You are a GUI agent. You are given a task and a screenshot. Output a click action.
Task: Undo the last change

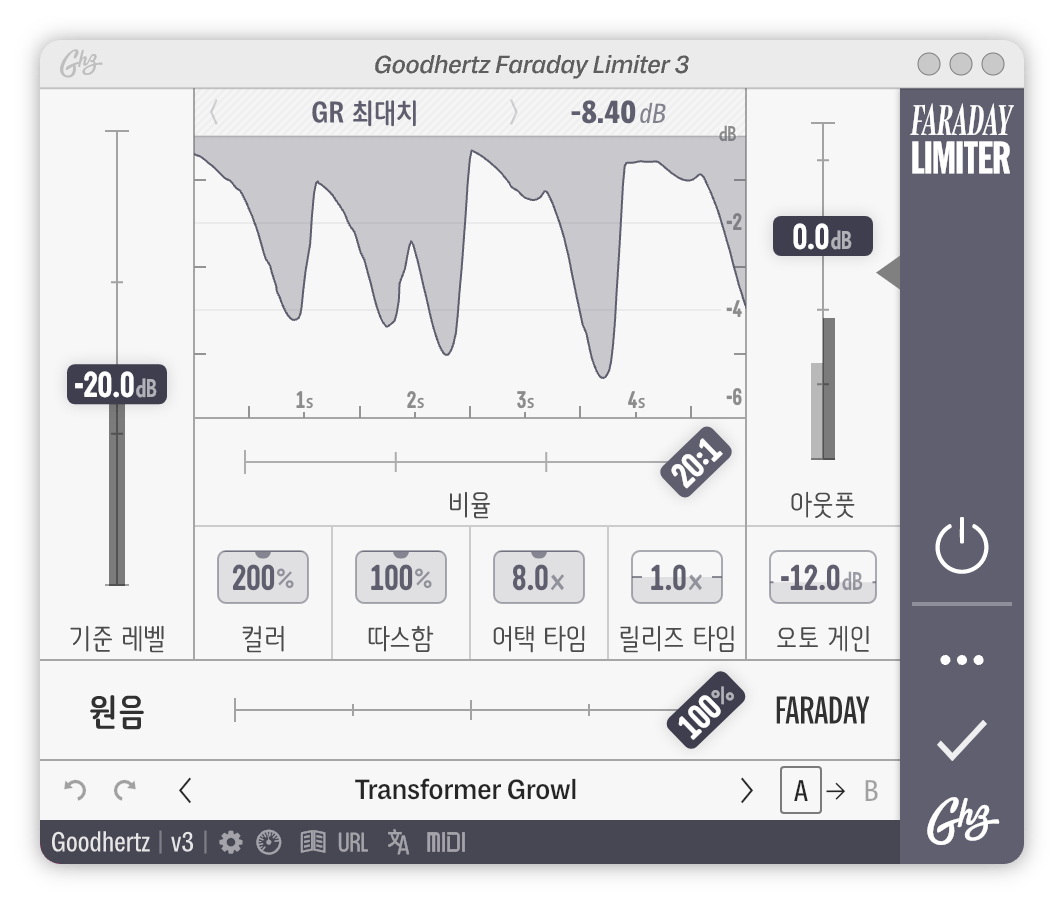tap(75, 790)
